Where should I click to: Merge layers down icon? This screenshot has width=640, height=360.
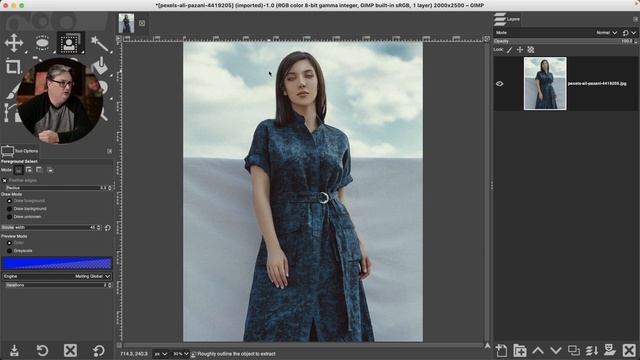[x=592, y=350]
